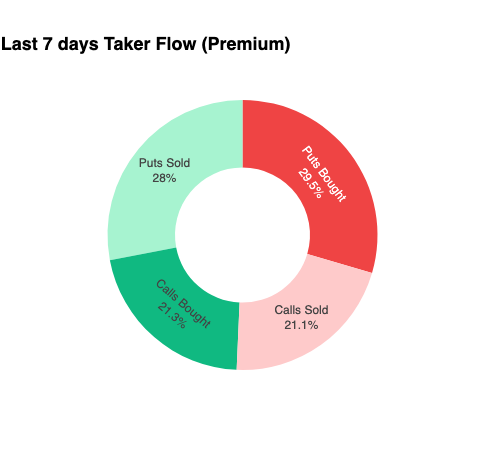Viewport: 485px width, 450px height.
Task: Click the "Calls Bought" label text
Action: coord(183,304)
